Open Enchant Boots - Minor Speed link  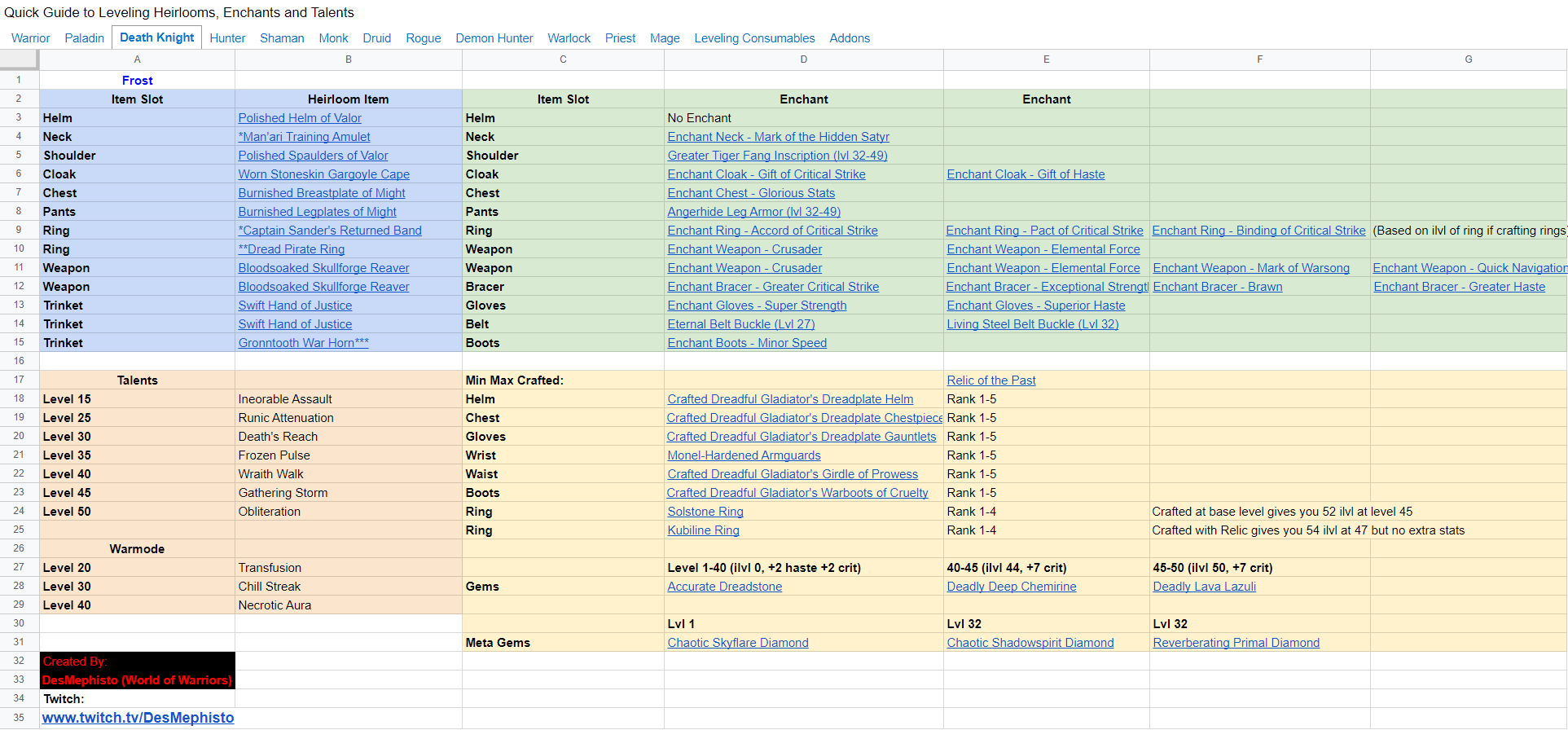coord(747,343)
